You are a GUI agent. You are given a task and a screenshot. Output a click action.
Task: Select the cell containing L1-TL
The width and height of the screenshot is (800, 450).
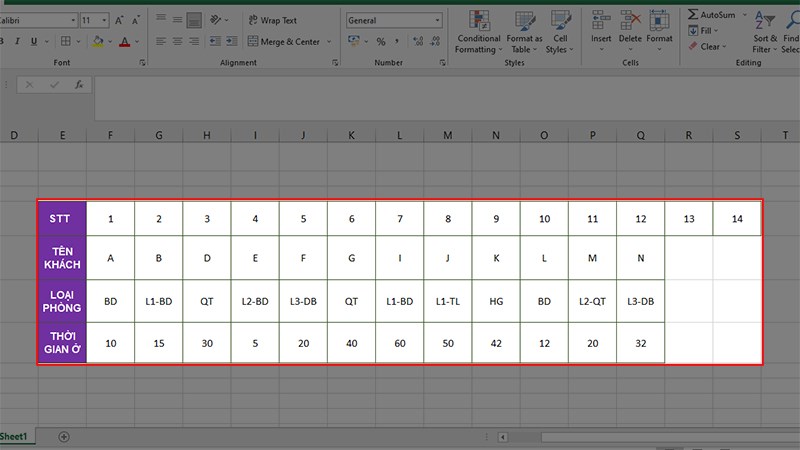tap(447, 300)
